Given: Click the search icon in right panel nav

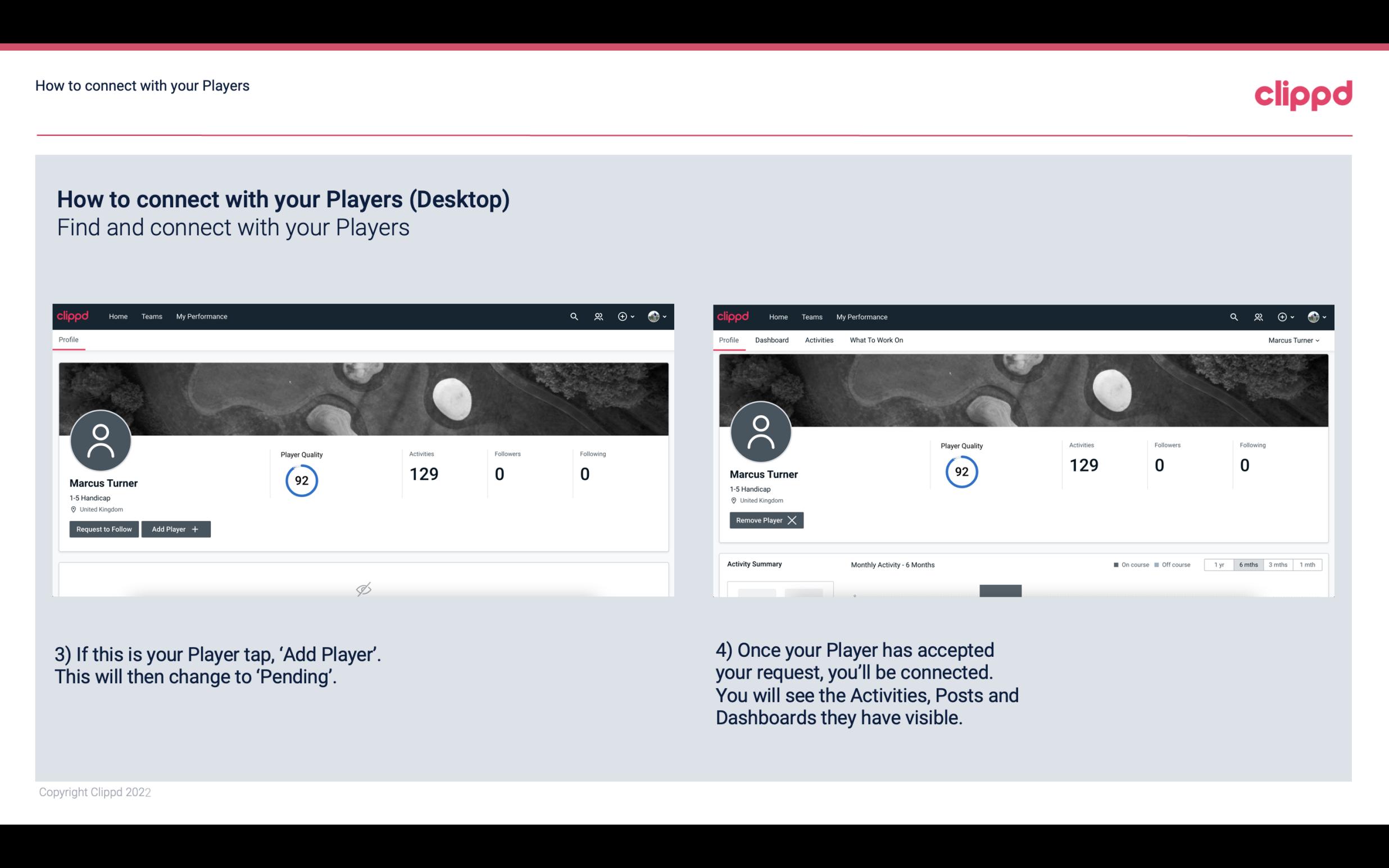Looking at the screenshot, I should 1233,316.
